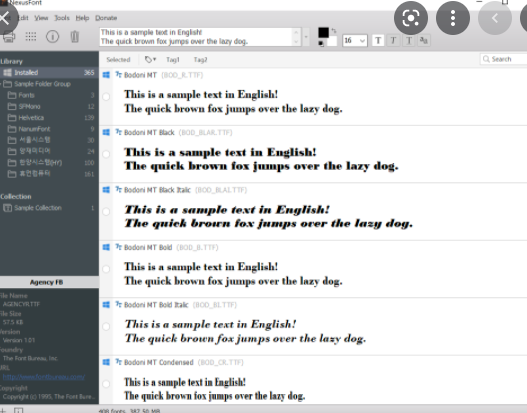Toggle underline text style
The image size is (527, 413).
pyautogui.click(x=409, y=41)
